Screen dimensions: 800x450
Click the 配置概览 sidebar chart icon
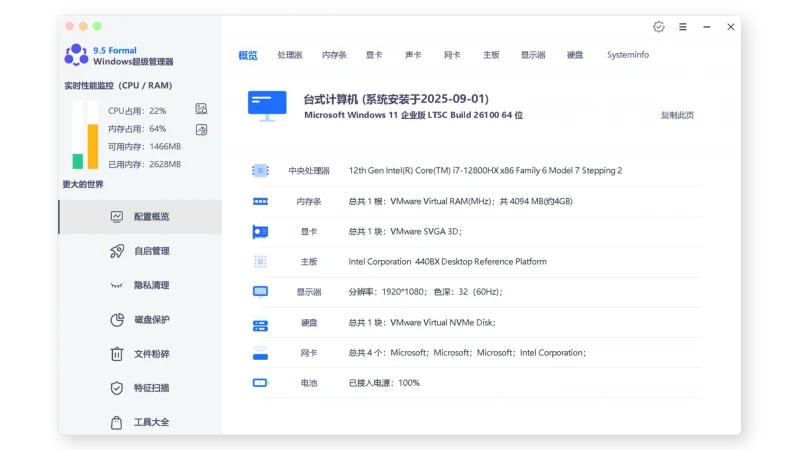click(117, 217)
